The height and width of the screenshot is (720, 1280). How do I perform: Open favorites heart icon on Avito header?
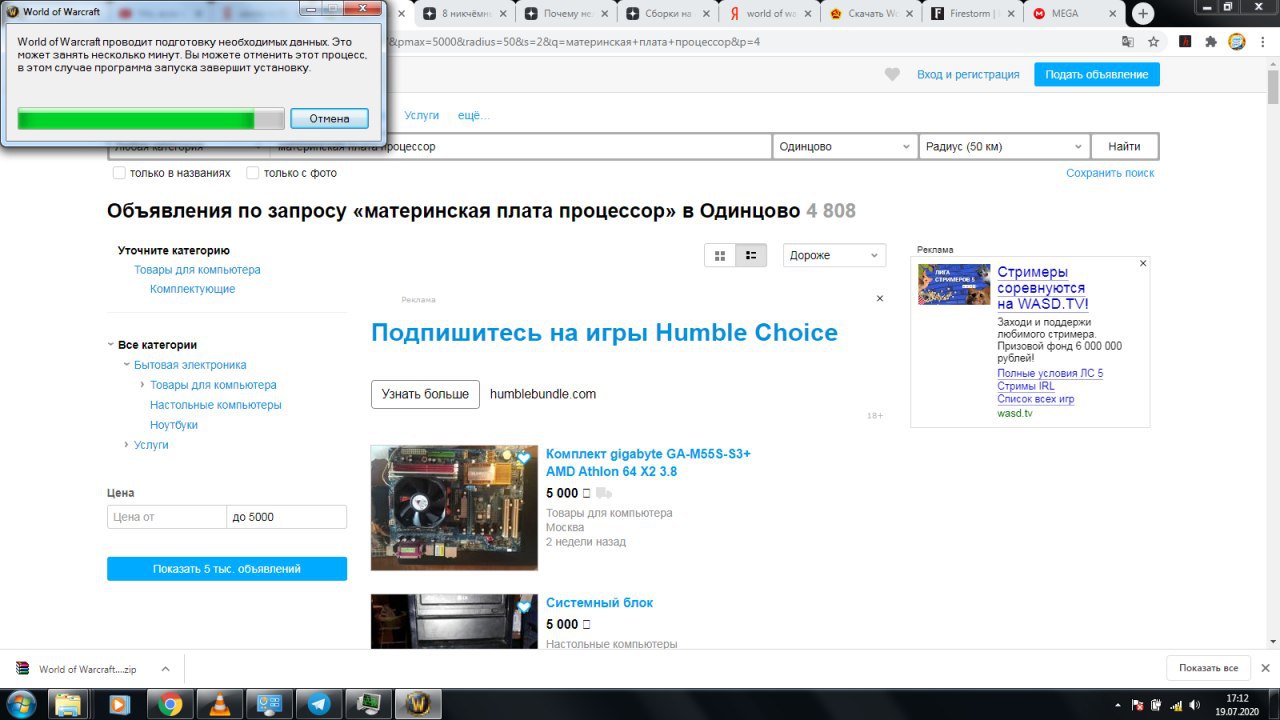pyautogui.click(x=893, y=75)
